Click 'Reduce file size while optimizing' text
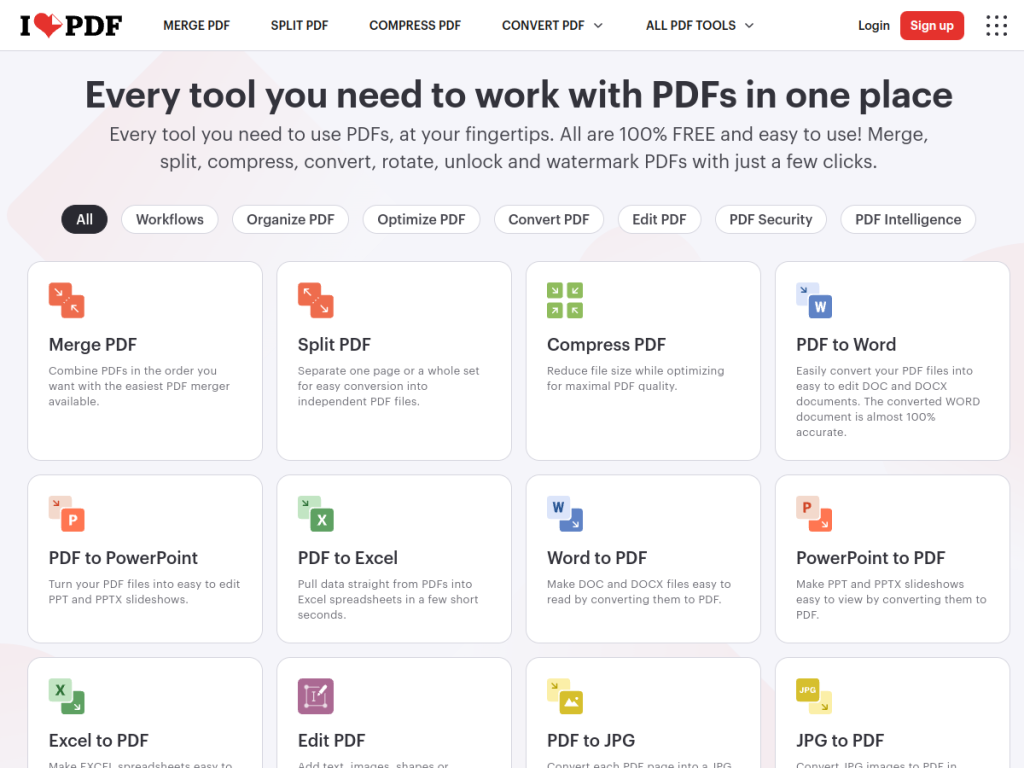This screenshot has height=768, width=1024. pyautogui.click(x=635, y=378)
